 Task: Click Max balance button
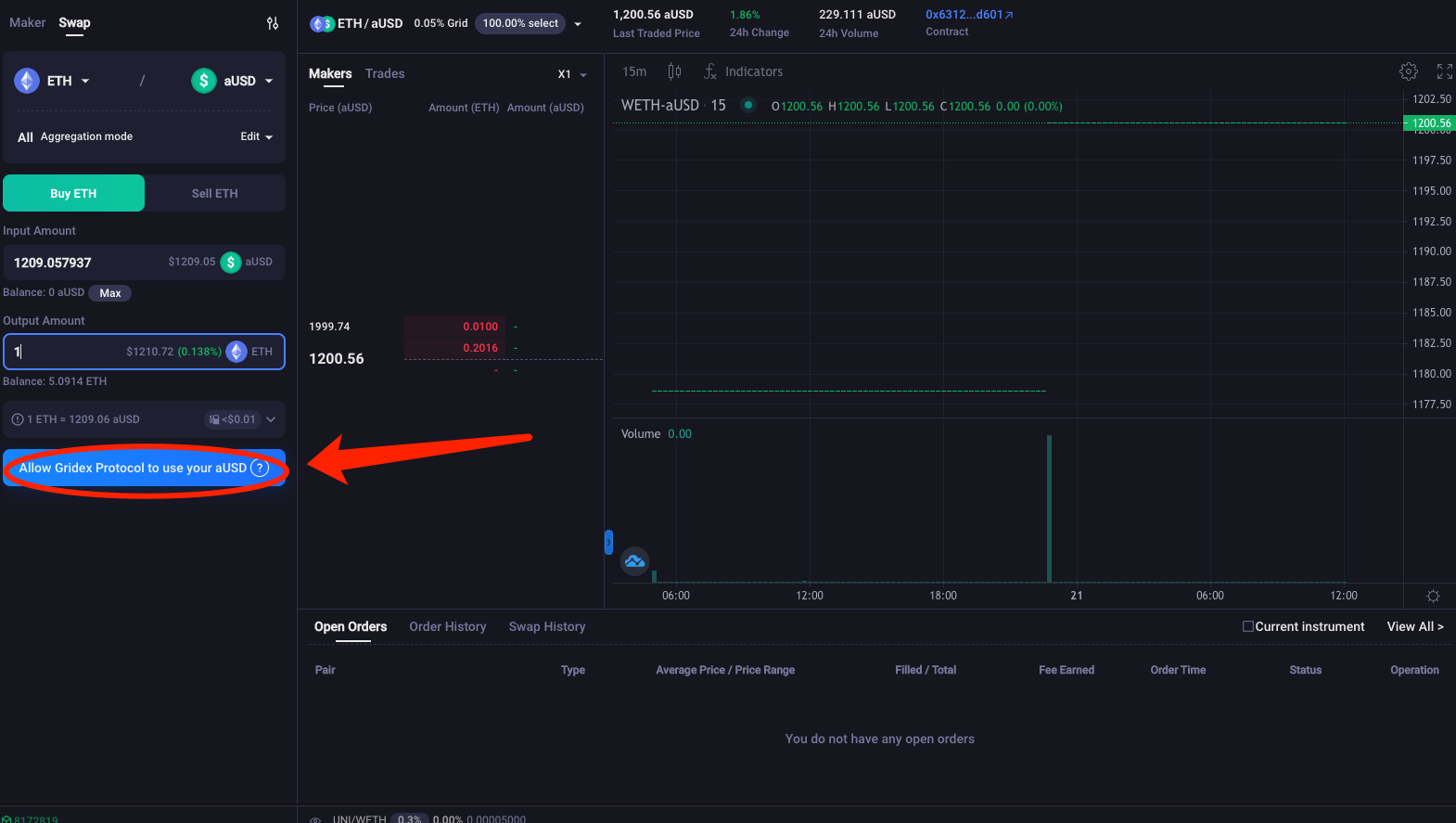[110, 293]
